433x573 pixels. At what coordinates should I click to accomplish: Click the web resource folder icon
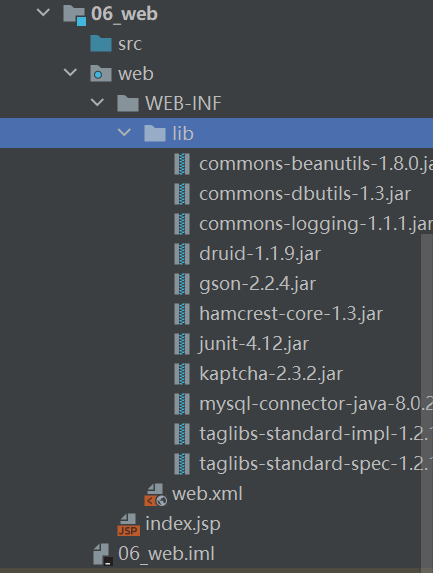[x=101, y=73]
